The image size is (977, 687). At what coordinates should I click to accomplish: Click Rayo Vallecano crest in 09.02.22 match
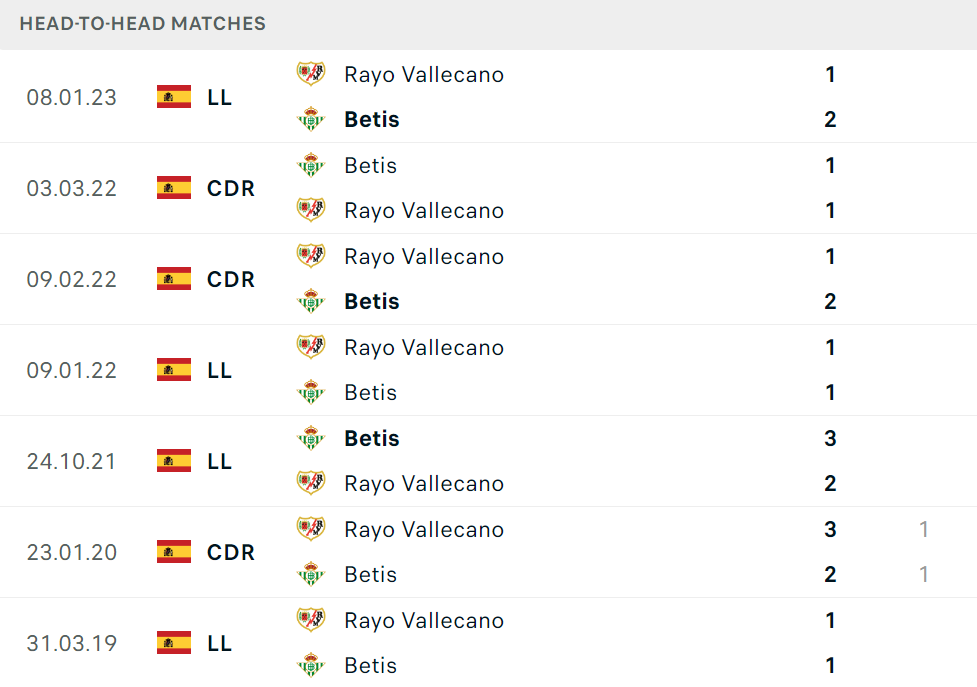coord(310,256)
